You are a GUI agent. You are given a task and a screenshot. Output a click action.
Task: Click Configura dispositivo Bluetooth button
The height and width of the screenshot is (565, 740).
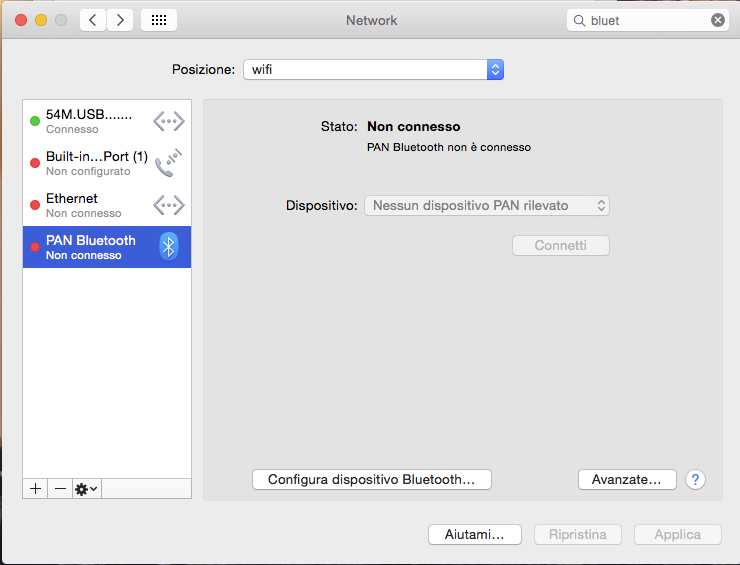pyautogui.click(x=372, y=480)
